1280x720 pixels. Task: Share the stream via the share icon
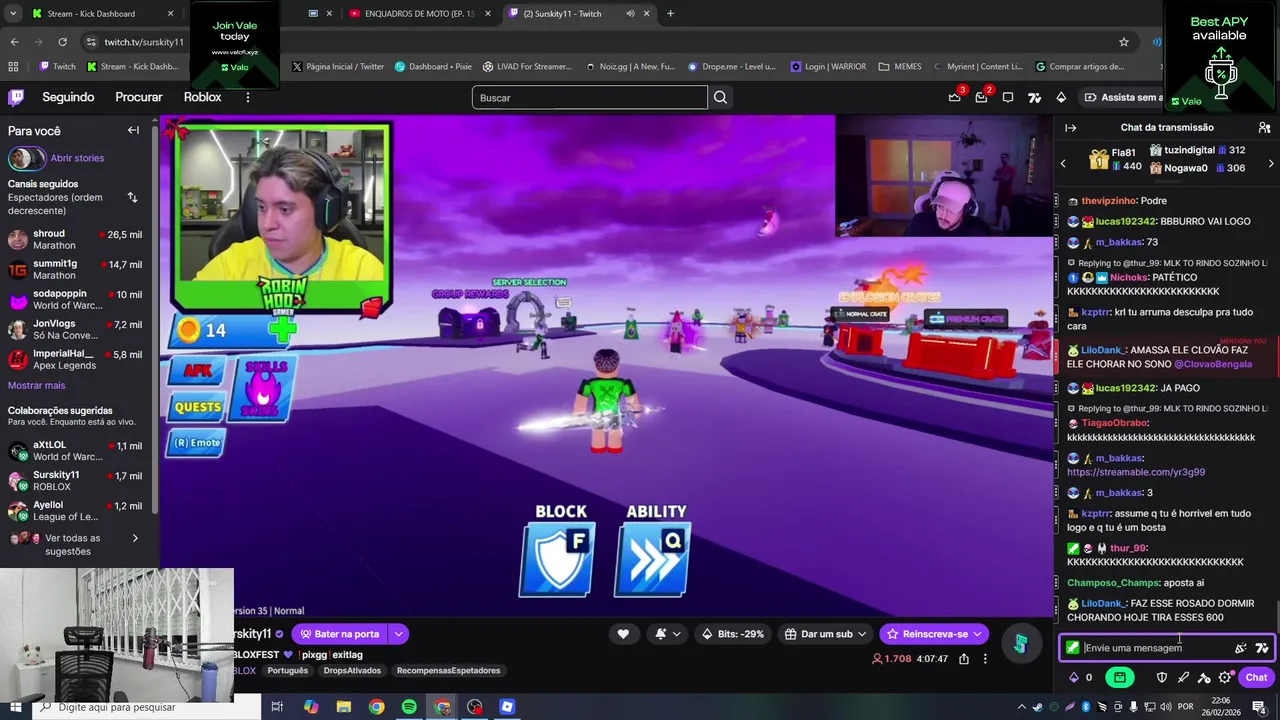[964, 659]
